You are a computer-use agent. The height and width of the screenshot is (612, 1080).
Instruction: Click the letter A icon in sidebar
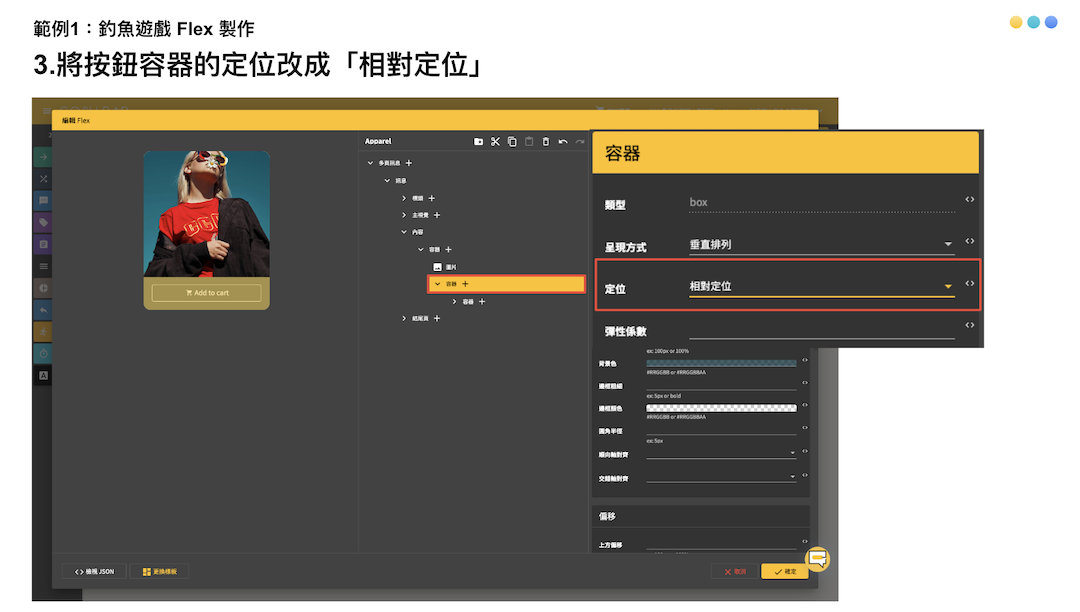click(43, 376)
